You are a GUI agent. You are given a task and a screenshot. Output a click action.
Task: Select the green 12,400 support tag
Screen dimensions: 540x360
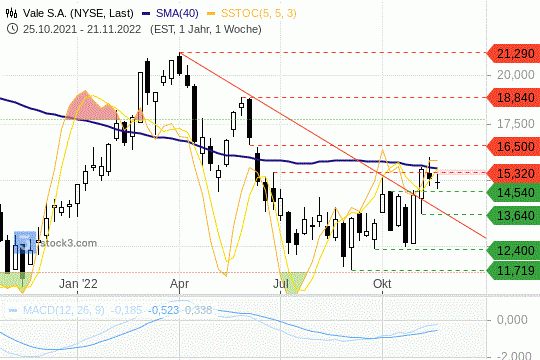pos(513,250)
